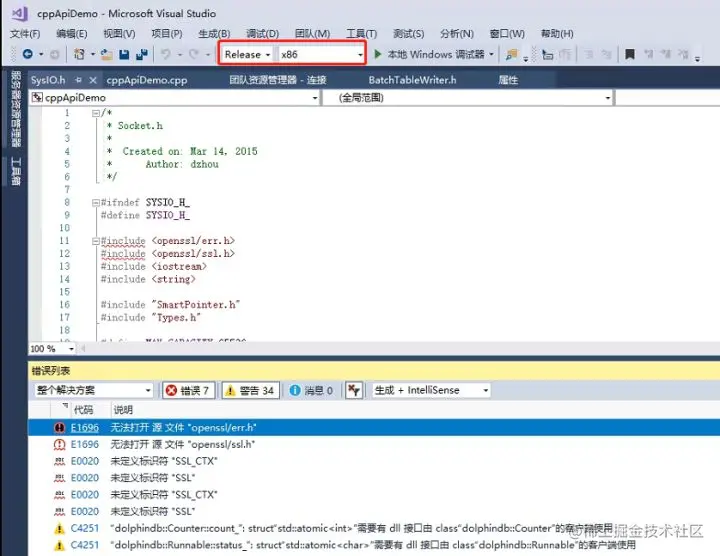Click the Find in Files toolbar icon

(x=512, y=55)
